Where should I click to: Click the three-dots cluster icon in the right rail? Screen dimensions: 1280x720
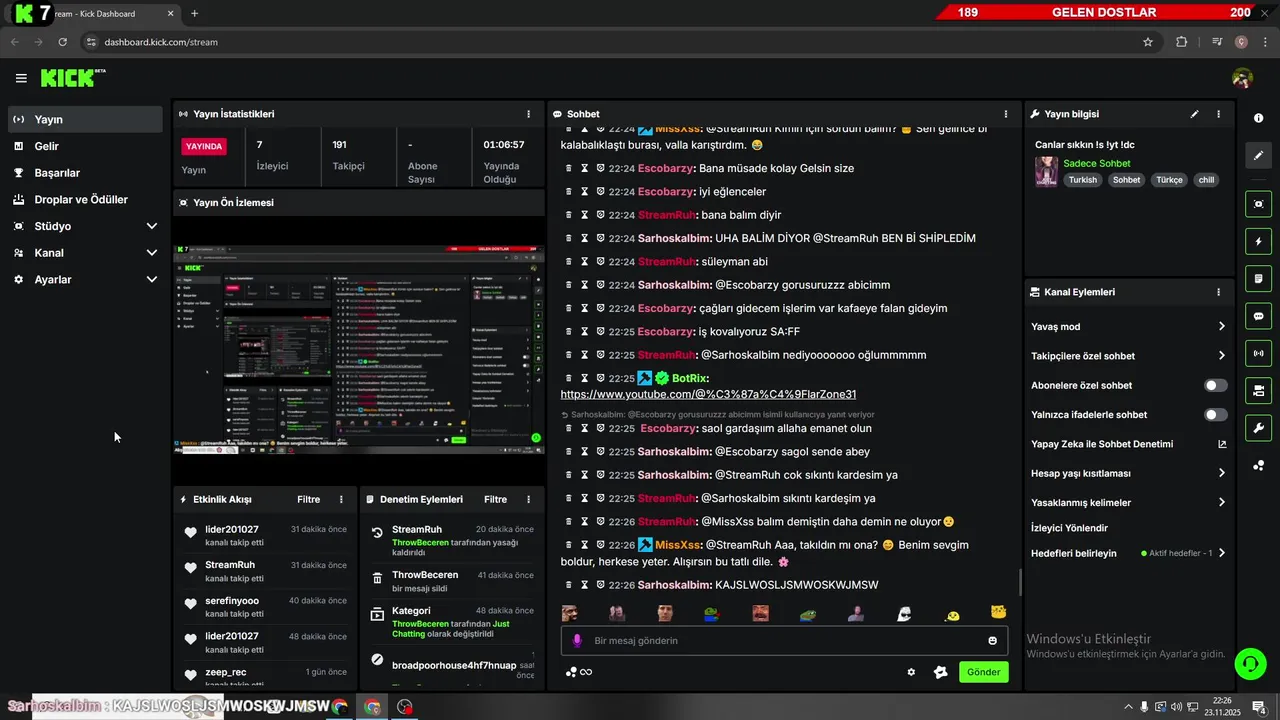[1258, 466]
